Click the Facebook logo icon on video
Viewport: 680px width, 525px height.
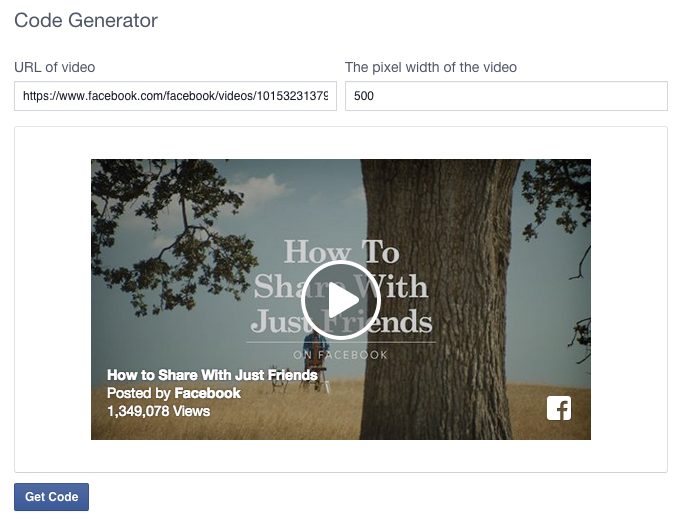(x=559, y=408)
